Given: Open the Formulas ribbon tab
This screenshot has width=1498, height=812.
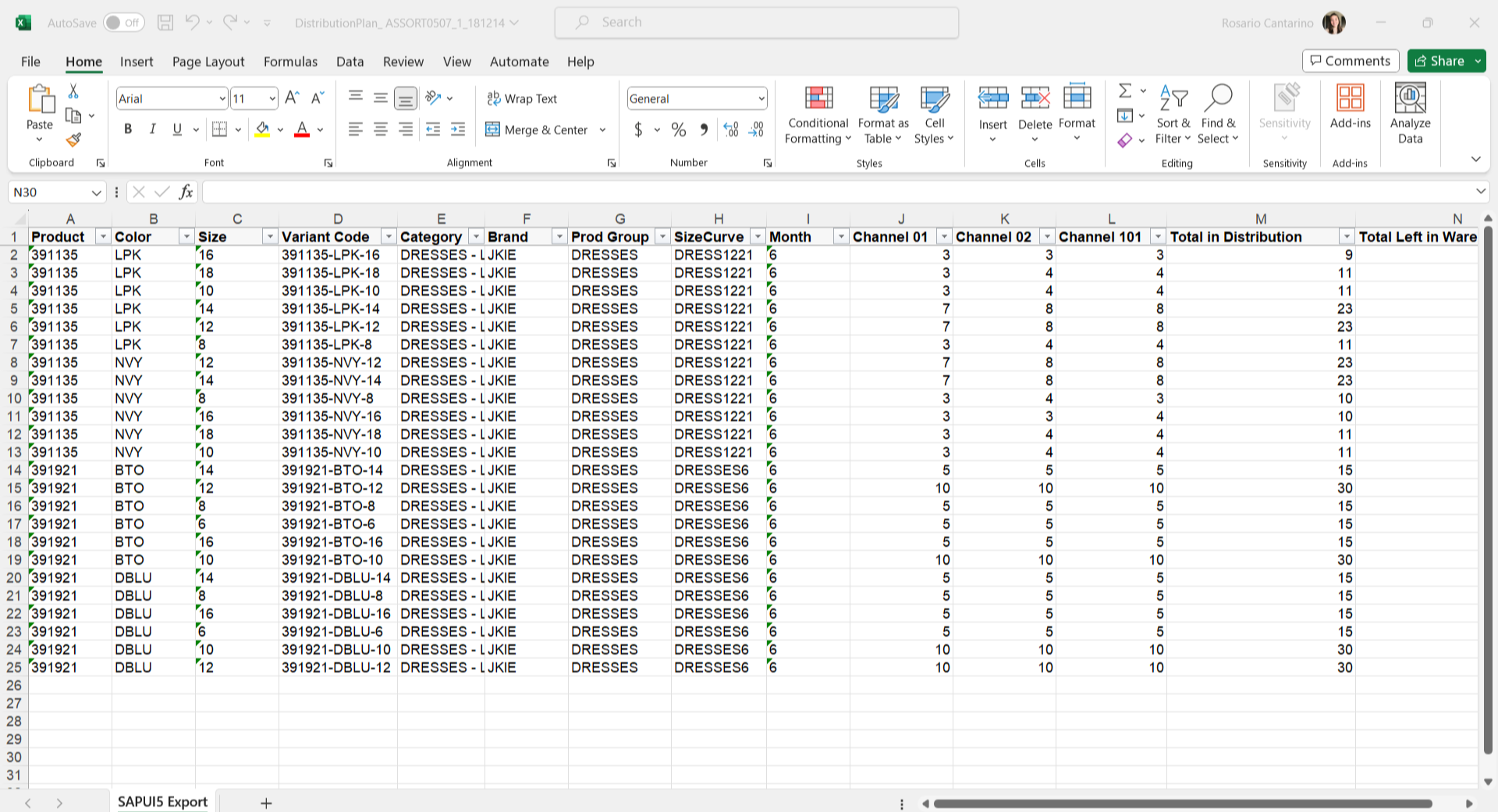Looking at the screenshot, I should click(x=290, y=62).
